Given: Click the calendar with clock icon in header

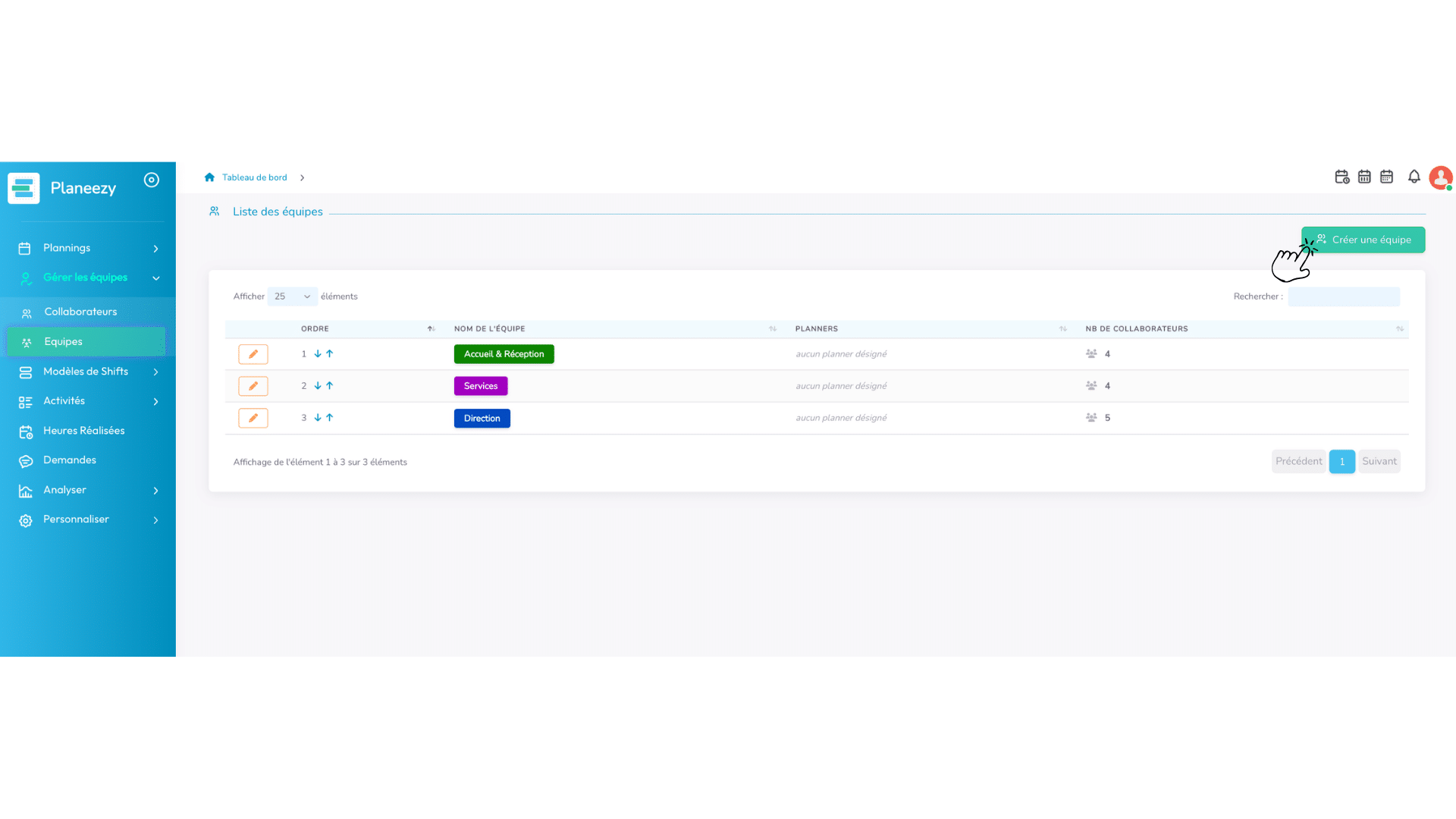Looking at the screenshot, I should tap(1341, 177).
